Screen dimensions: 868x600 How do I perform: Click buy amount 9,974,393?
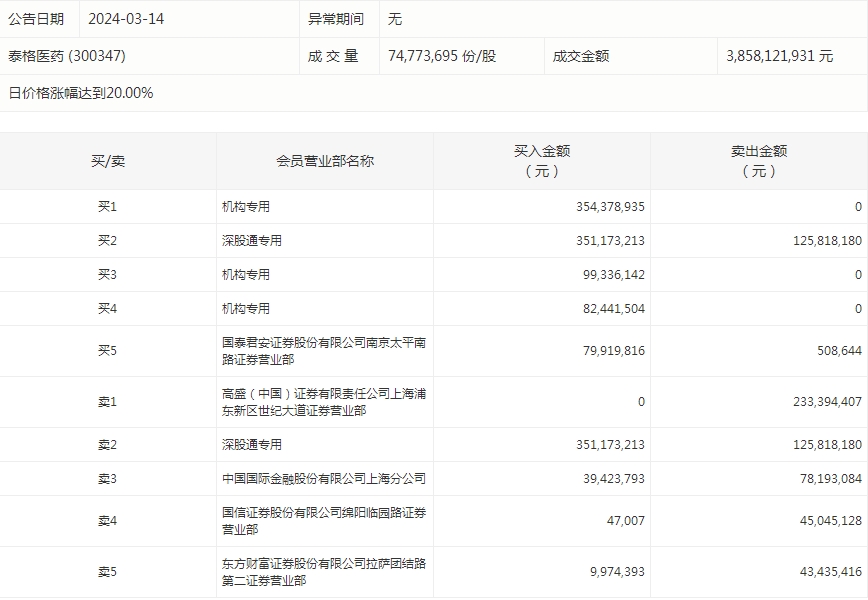tap(617, 571)
